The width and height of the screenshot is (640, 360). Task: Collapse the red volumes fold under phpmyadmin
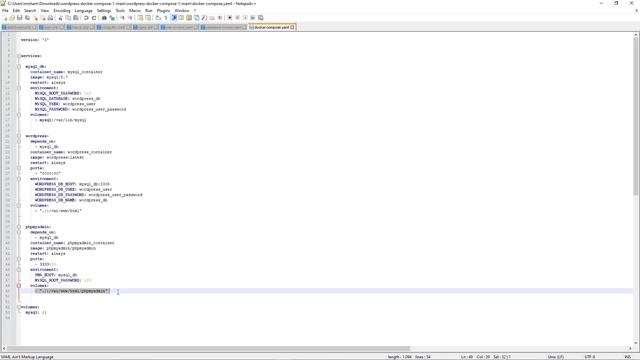coord(19,286)
